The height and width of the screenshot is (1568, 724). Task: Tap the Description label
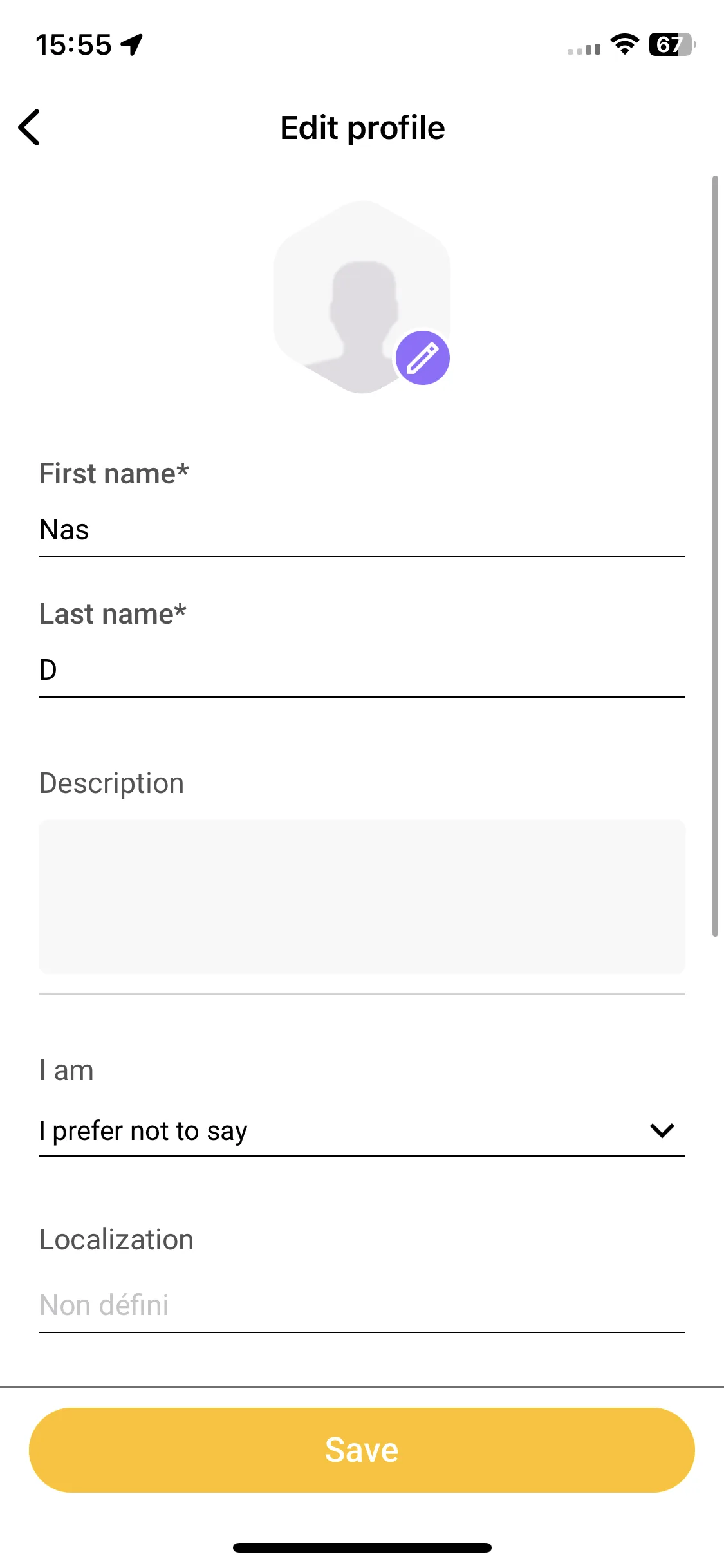(x=111, y=784)
